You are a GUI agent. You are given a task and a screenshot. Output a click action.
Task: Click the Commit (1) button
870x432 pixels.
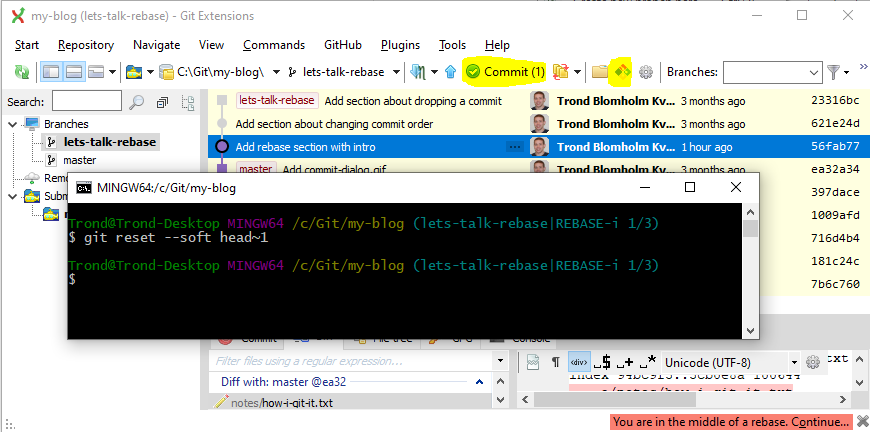(x=505, y=72)
